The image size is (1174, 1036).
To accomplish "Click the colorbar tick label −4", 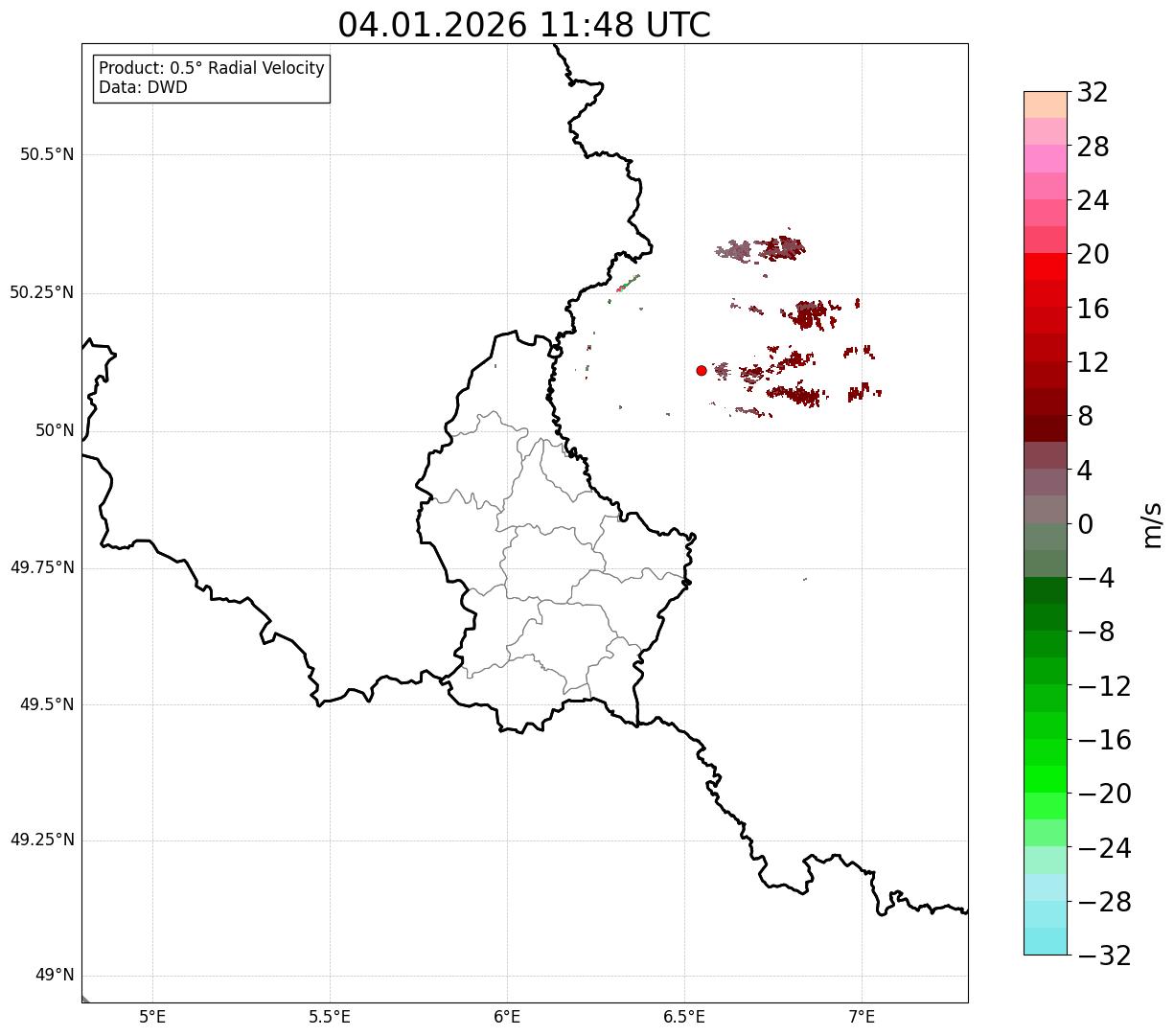I will point(1095,578).
